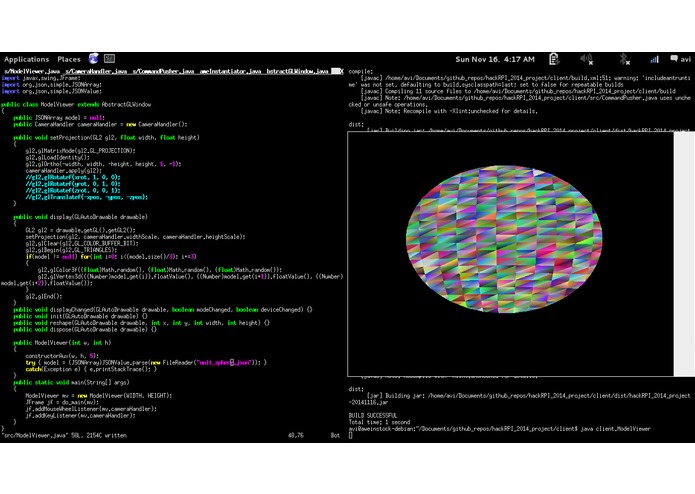Click the disabled Bluetooth icon
This screenshot has height=494, width=695.
(625, 59)
